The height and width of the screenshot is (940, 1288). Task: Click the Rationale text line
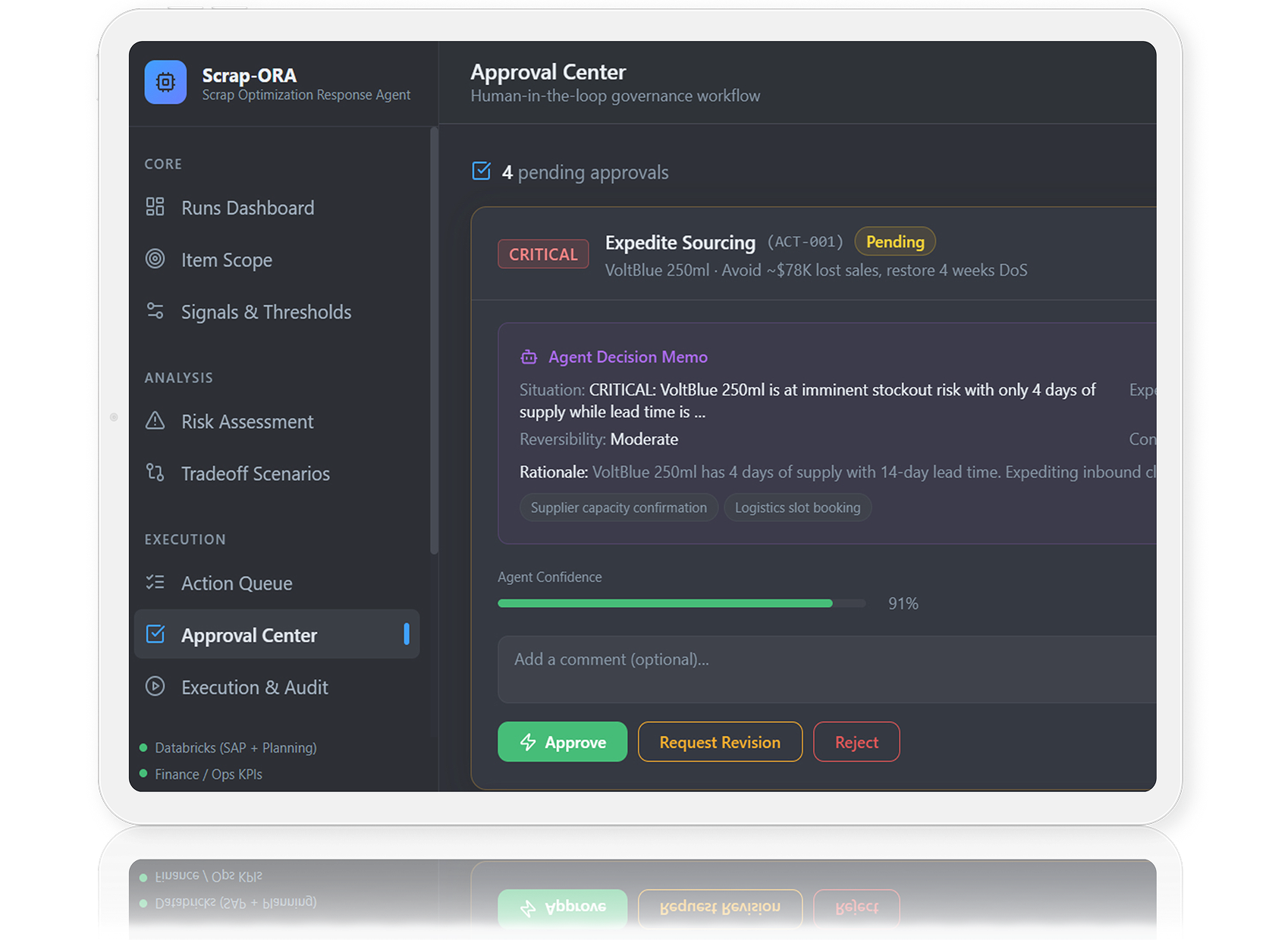click(837, 472)
